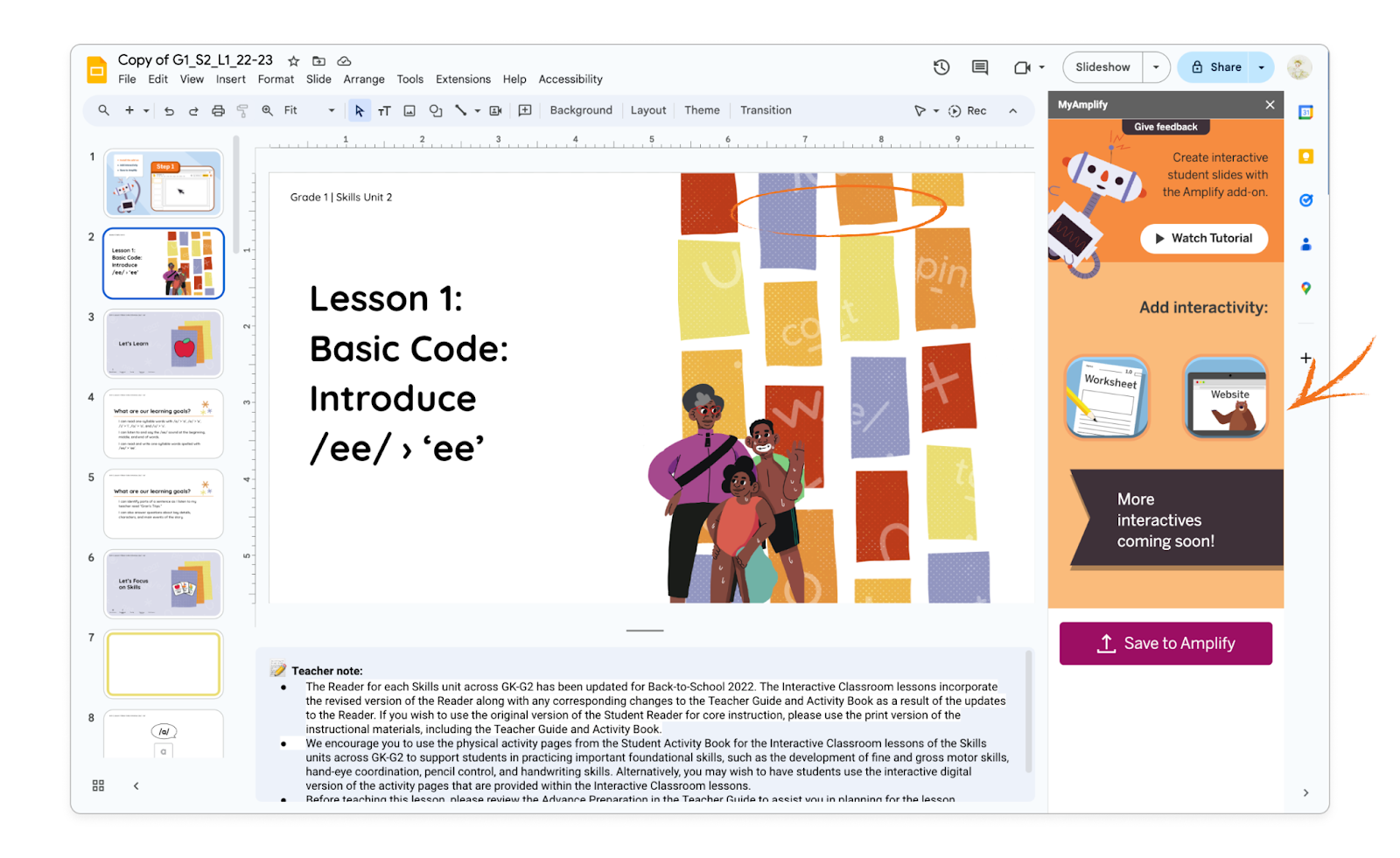Toggle grid view of slides

coord(99,785)
